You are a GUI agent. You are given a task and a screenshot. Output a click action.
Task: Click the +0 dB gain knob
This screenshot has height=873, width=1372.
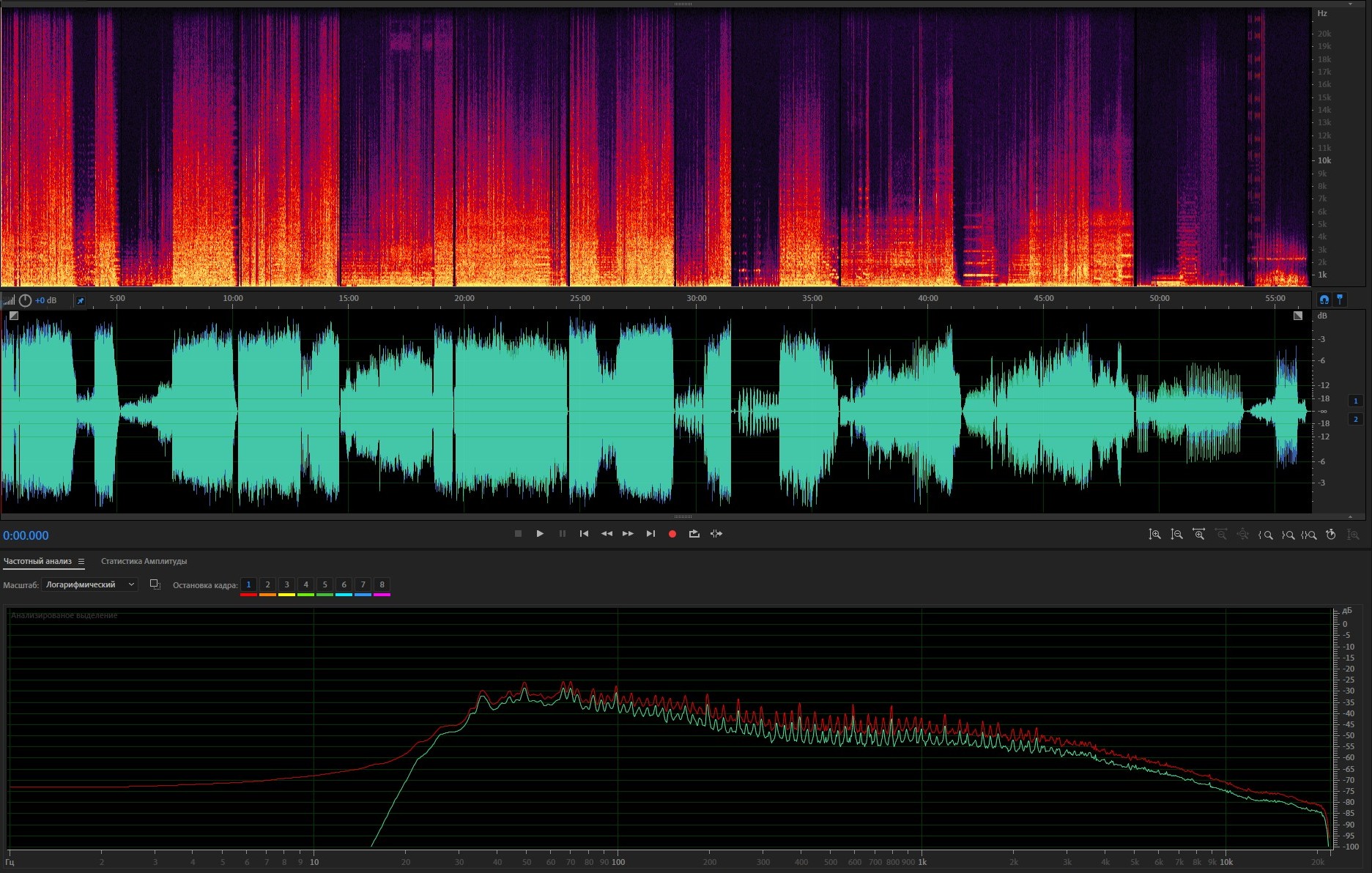(26, 300)
